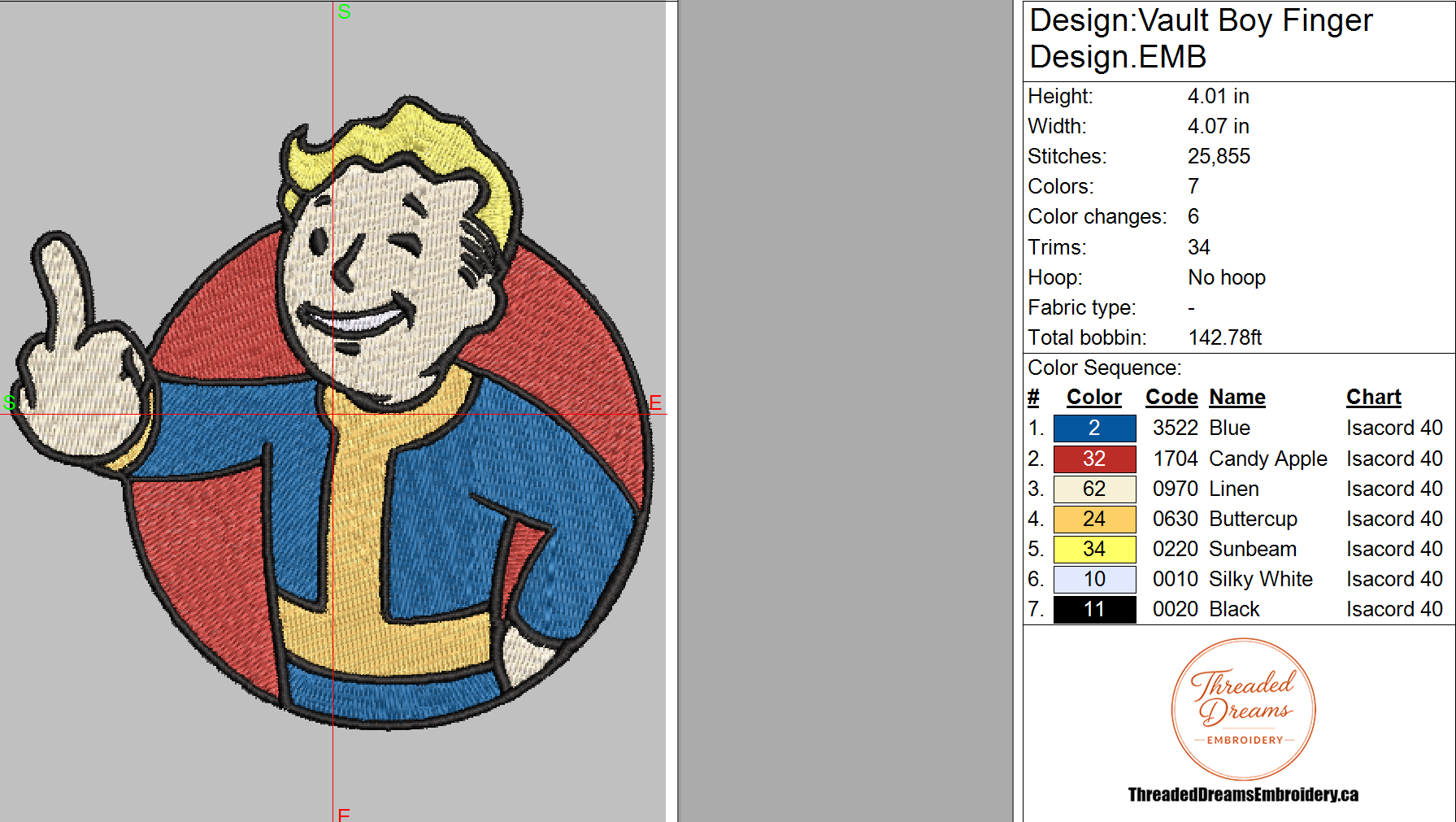The width and height of the screenshot is (1456, 822).
Task: Click the thread name 'Silky White'
Action: 1261,579
